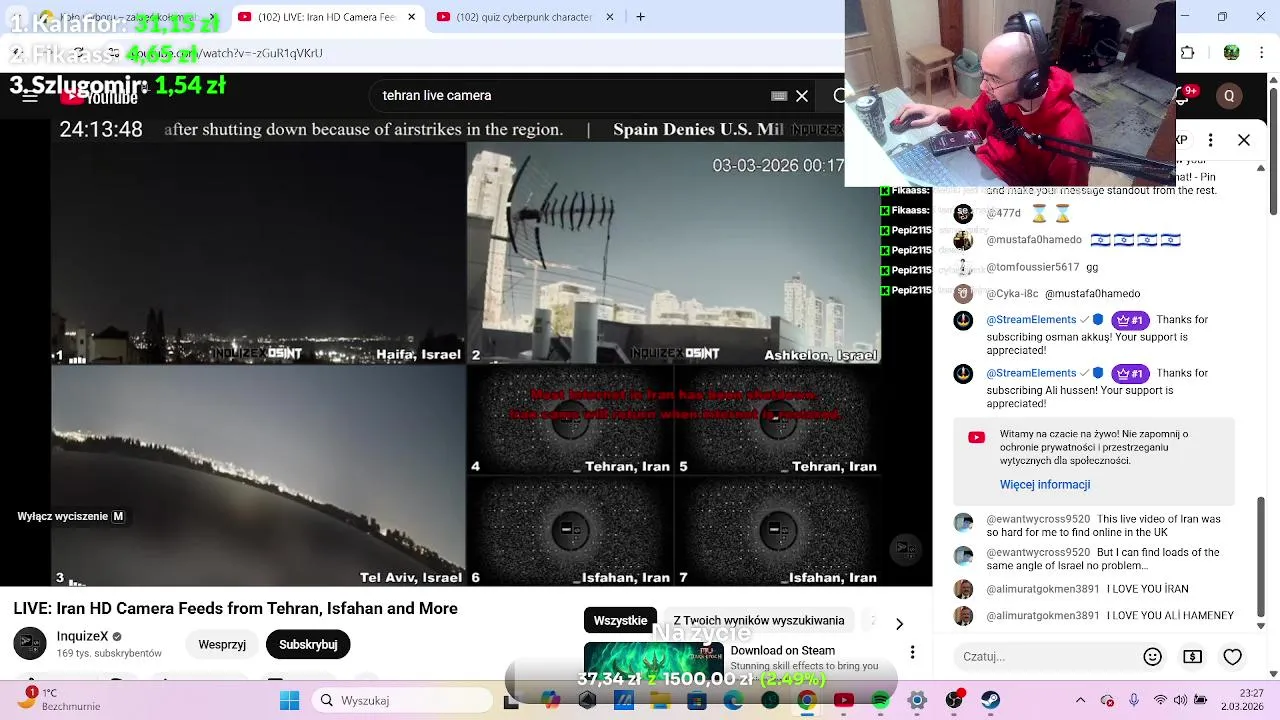Open InquizeX channel name link

point(82,636)
